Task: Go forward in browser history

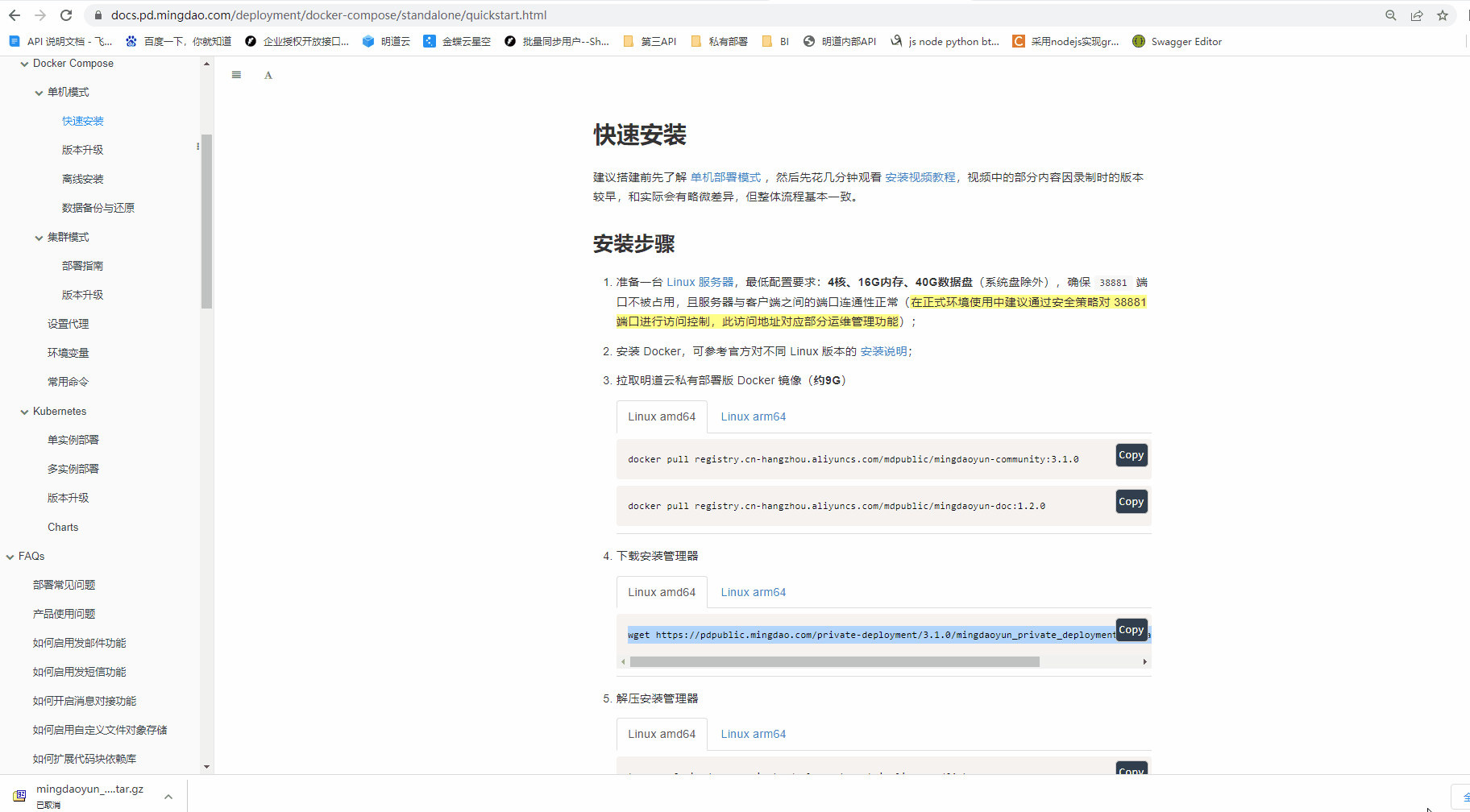Action: [40, 15]
